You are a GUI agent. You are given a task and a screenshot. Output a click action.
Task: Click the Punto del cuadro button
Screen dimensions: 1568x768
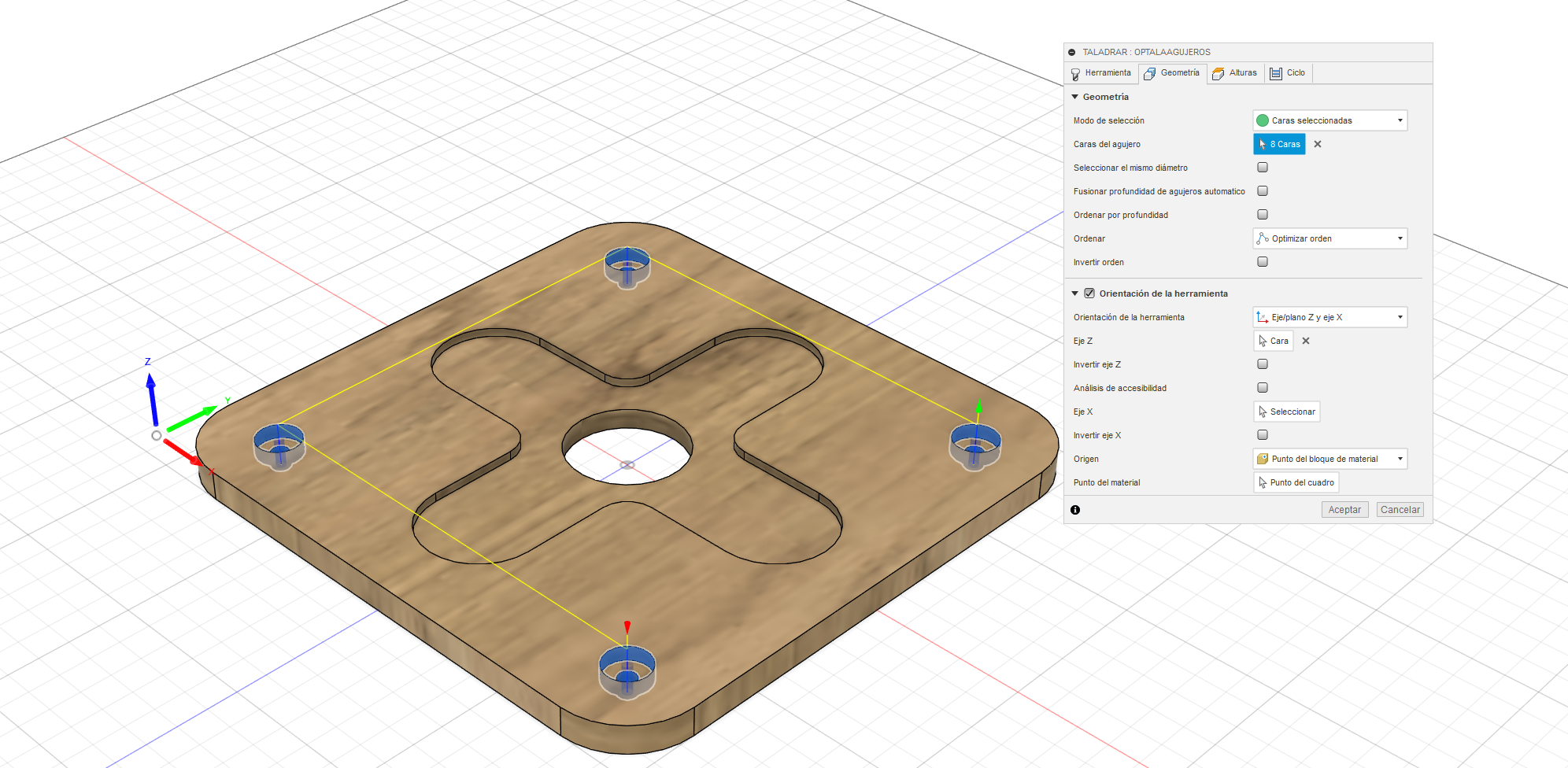[x=1296, y=482]
